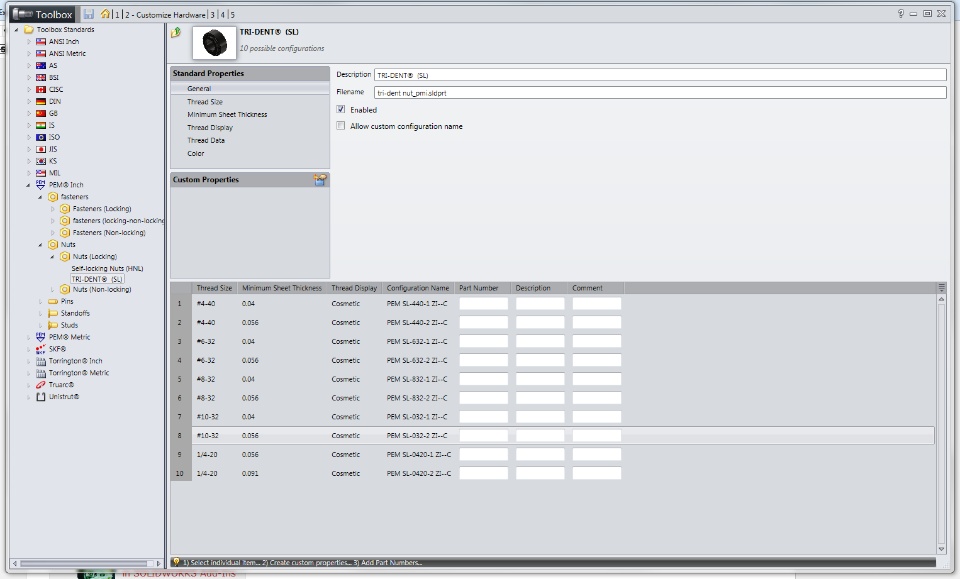Click the GB Chinese flag icon
The height and width of the screenshot is (579, 960).
(41, 113)
